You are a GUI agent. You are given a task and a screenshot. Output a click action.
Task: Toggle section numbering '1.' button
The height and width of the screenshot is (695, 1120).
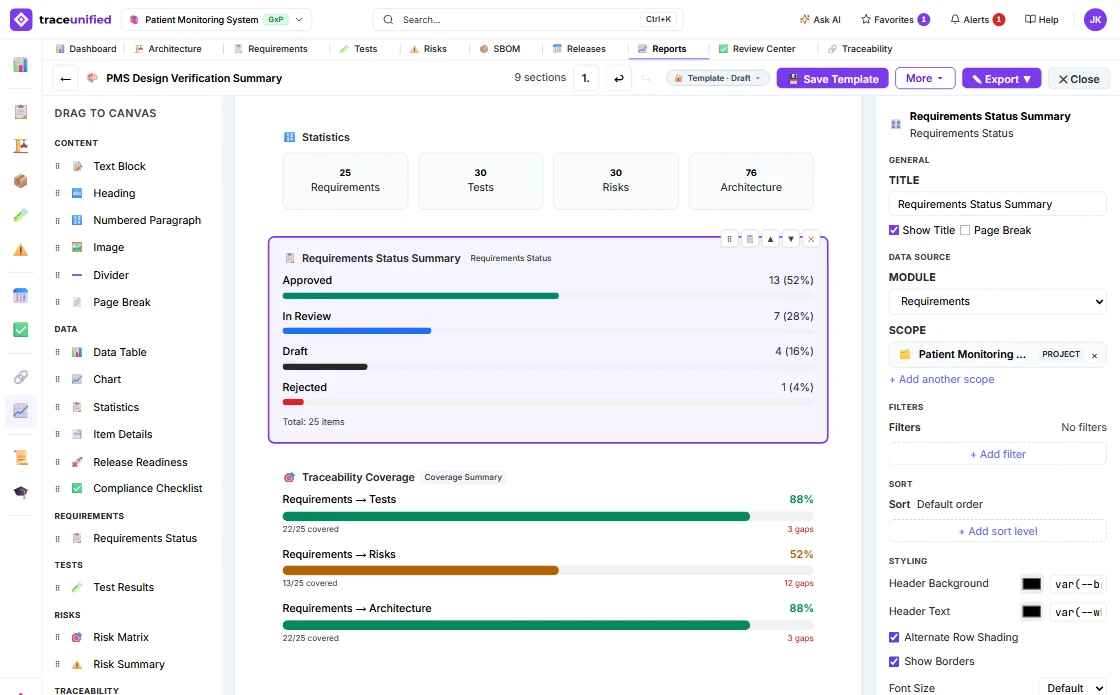(x=586, y=79)
